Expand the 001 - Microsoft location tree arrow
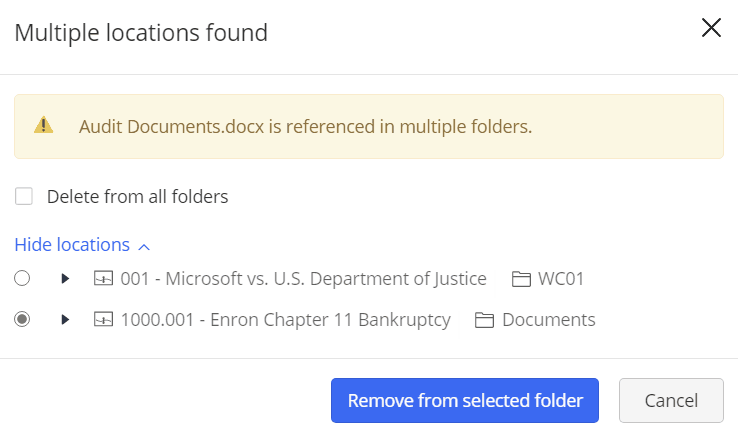Screen dimensions: 738x438 click(x=65, y=279)
